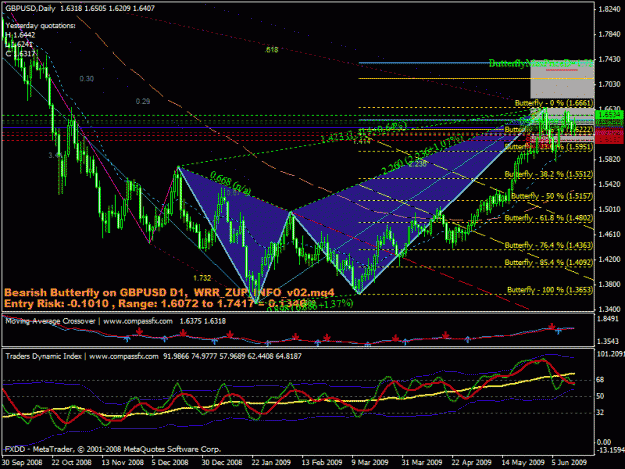625x469 pixels.
Task: Select the '1.732' yellow ratio label
Action: (202, 278)
